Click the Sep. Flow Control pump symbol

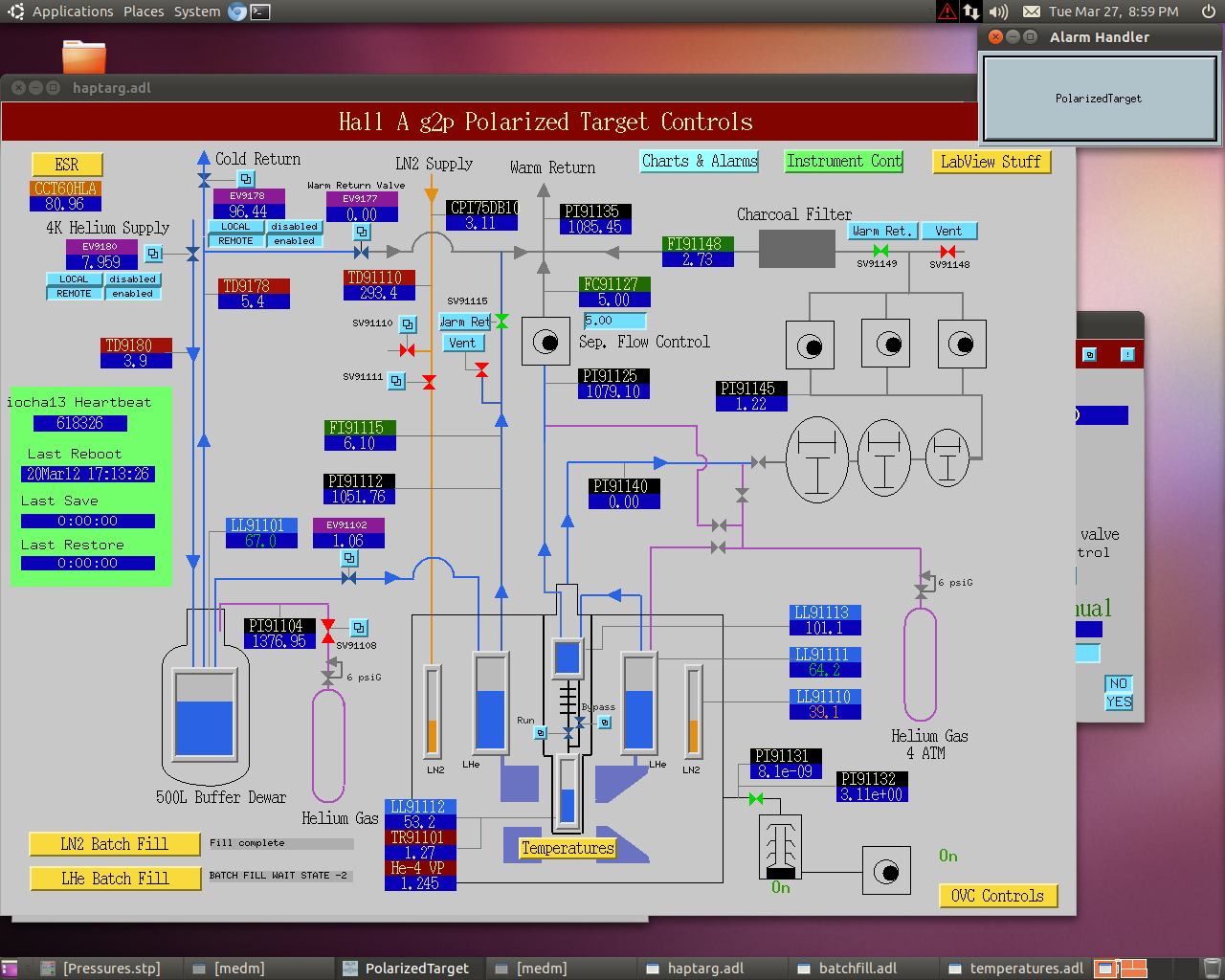[x=546, y=342]
